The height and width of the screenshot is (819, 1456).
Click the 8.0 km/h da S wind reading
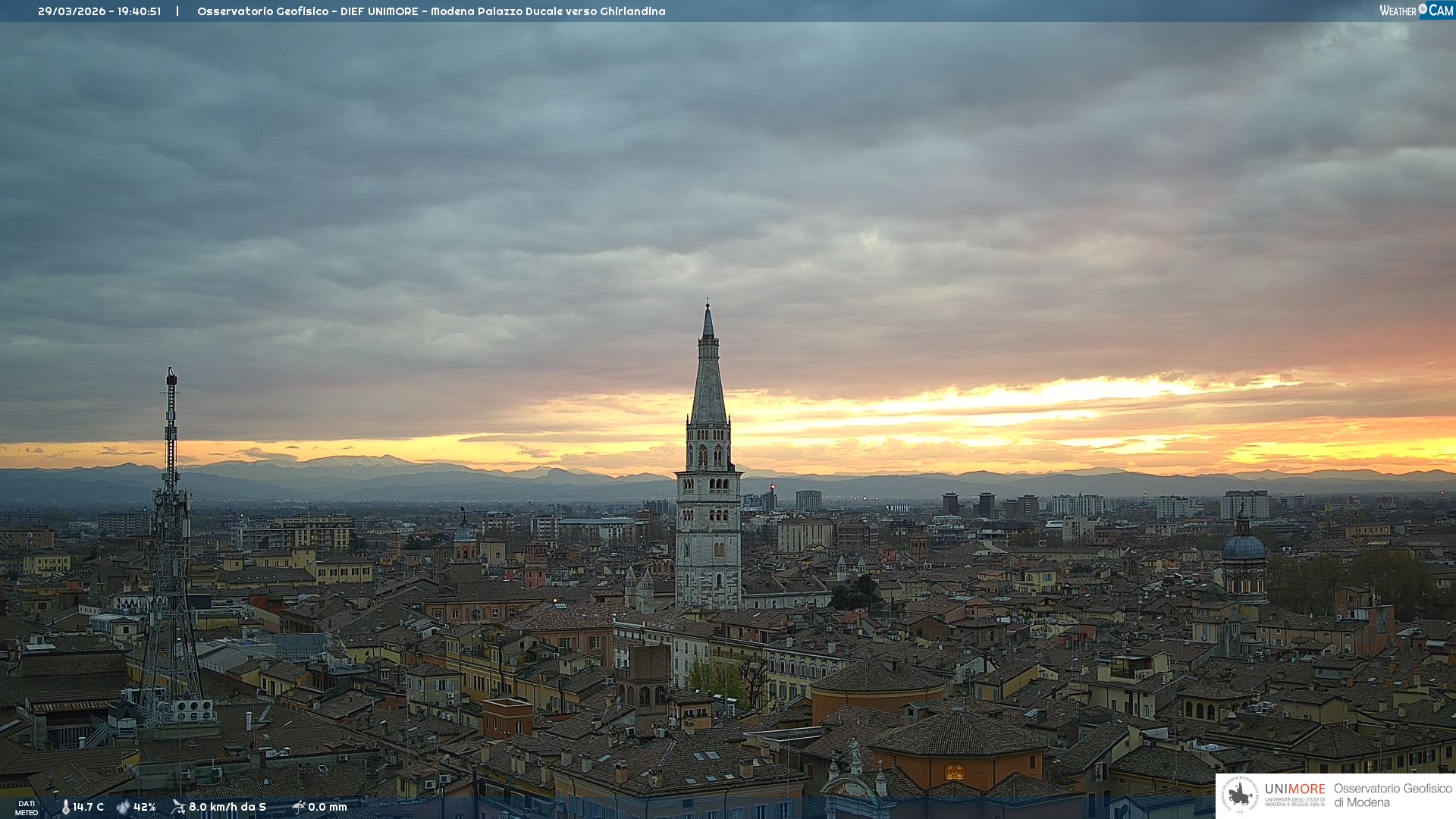(x=227, y=807)
